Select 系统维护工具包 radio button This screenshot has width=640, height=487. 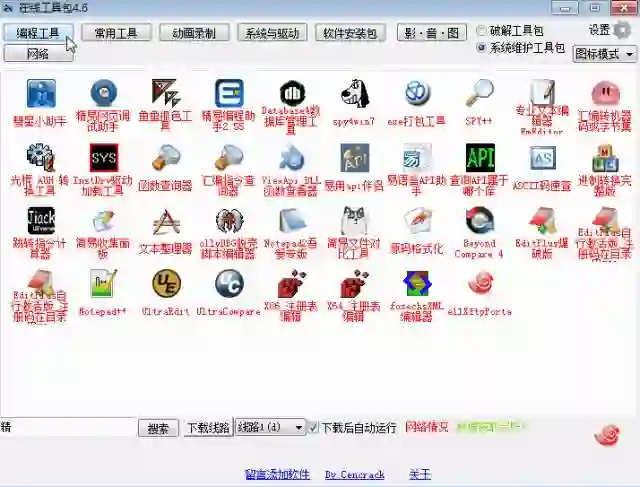(482, 48)
